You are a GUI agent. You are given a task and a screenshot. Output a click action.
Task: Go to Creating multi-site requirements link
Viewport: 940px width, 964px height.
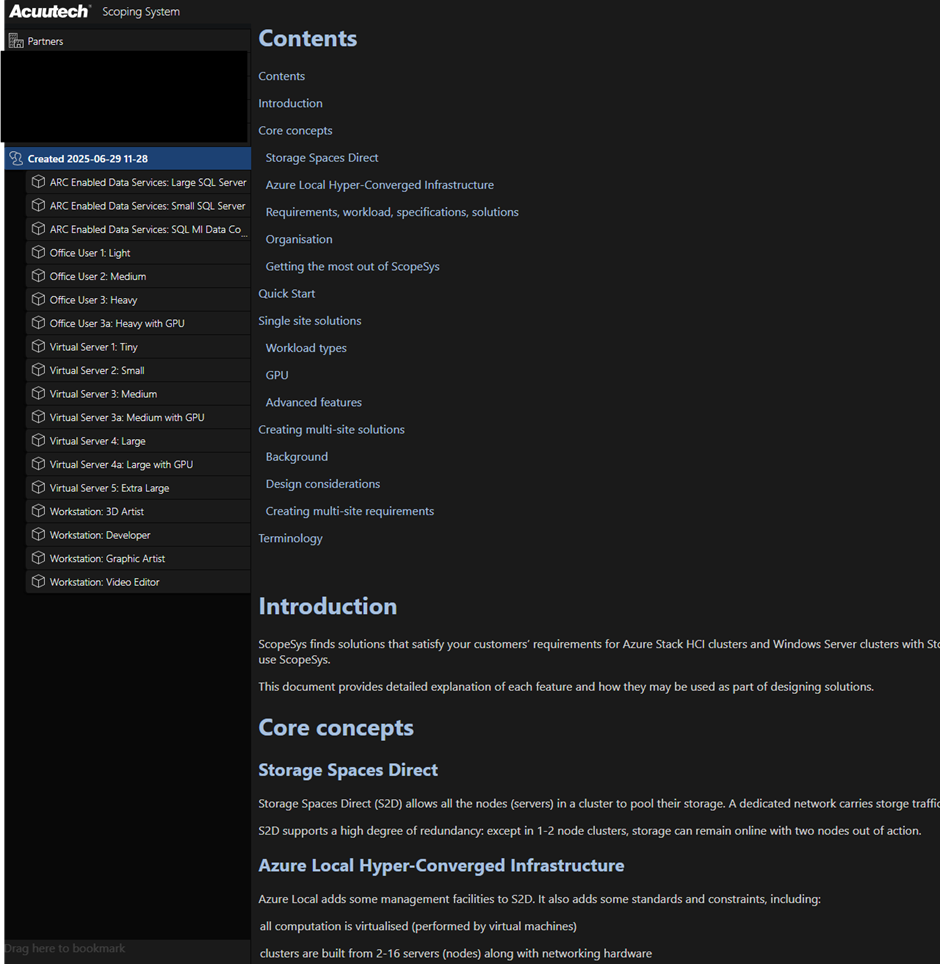tap(350, 511)
